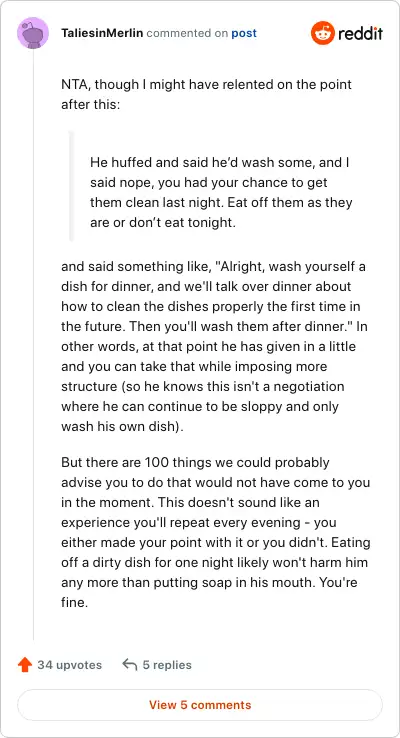Viewport: 400px width, 738px height.
Task: Click the paragraph starting "But there are 100"
Action: 216,532
